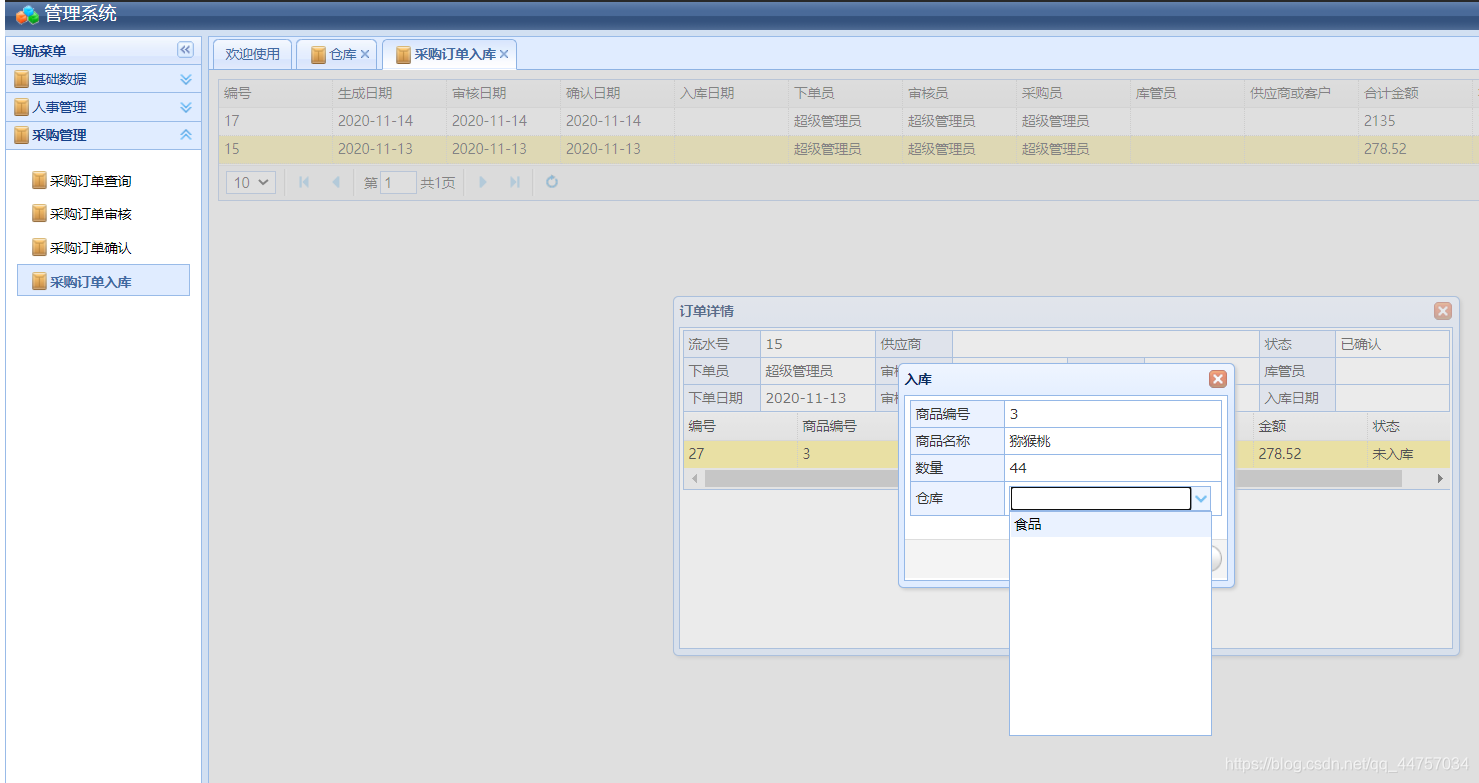Collapse the 采购管理 accordion section
1479x783 pixels.
pyautogui.click(x=185, y=135)
